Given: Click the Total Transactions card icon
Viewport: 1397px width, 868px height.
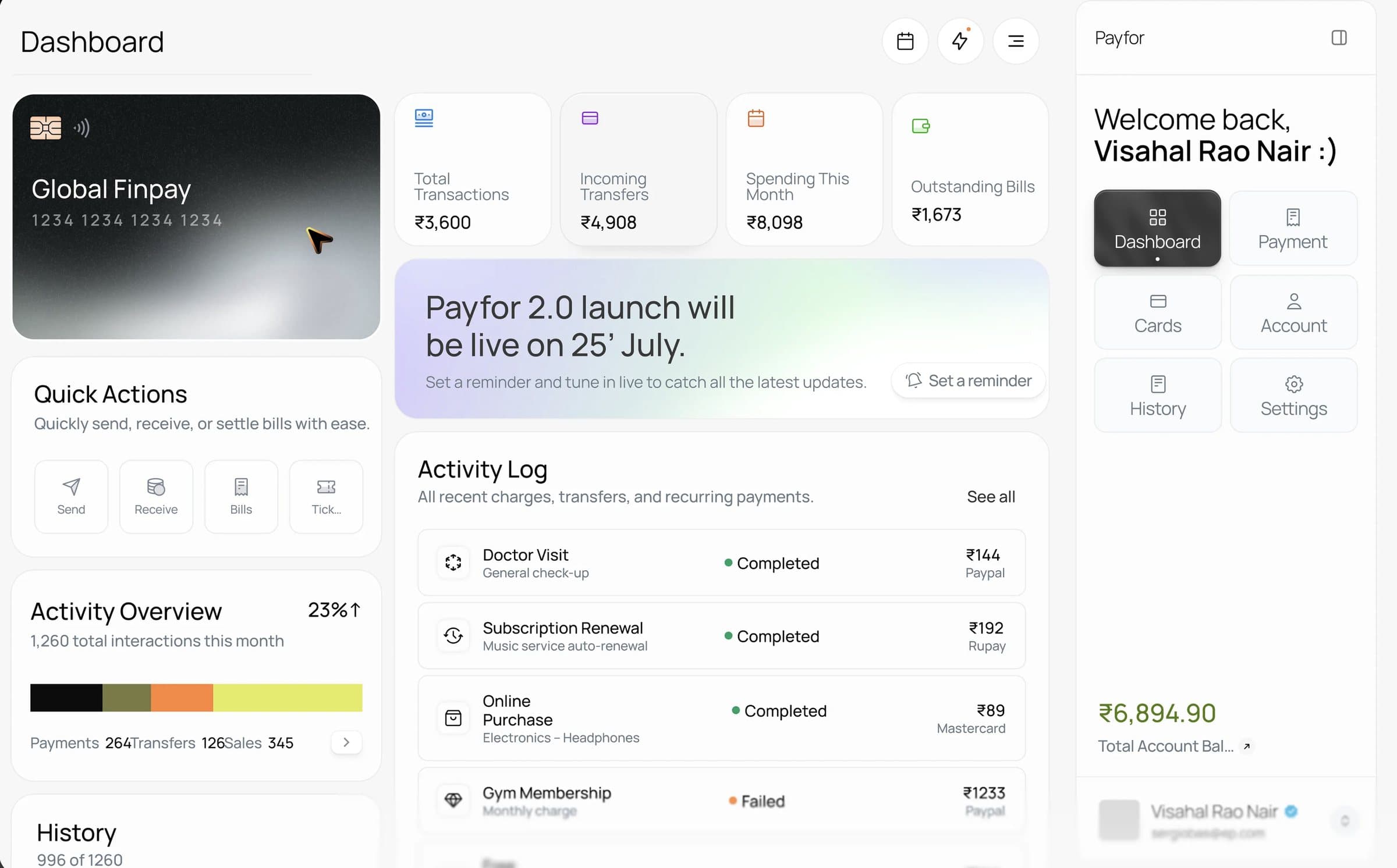Looking at the screenshot, I should pyautogui.click(x=424, y=118).
